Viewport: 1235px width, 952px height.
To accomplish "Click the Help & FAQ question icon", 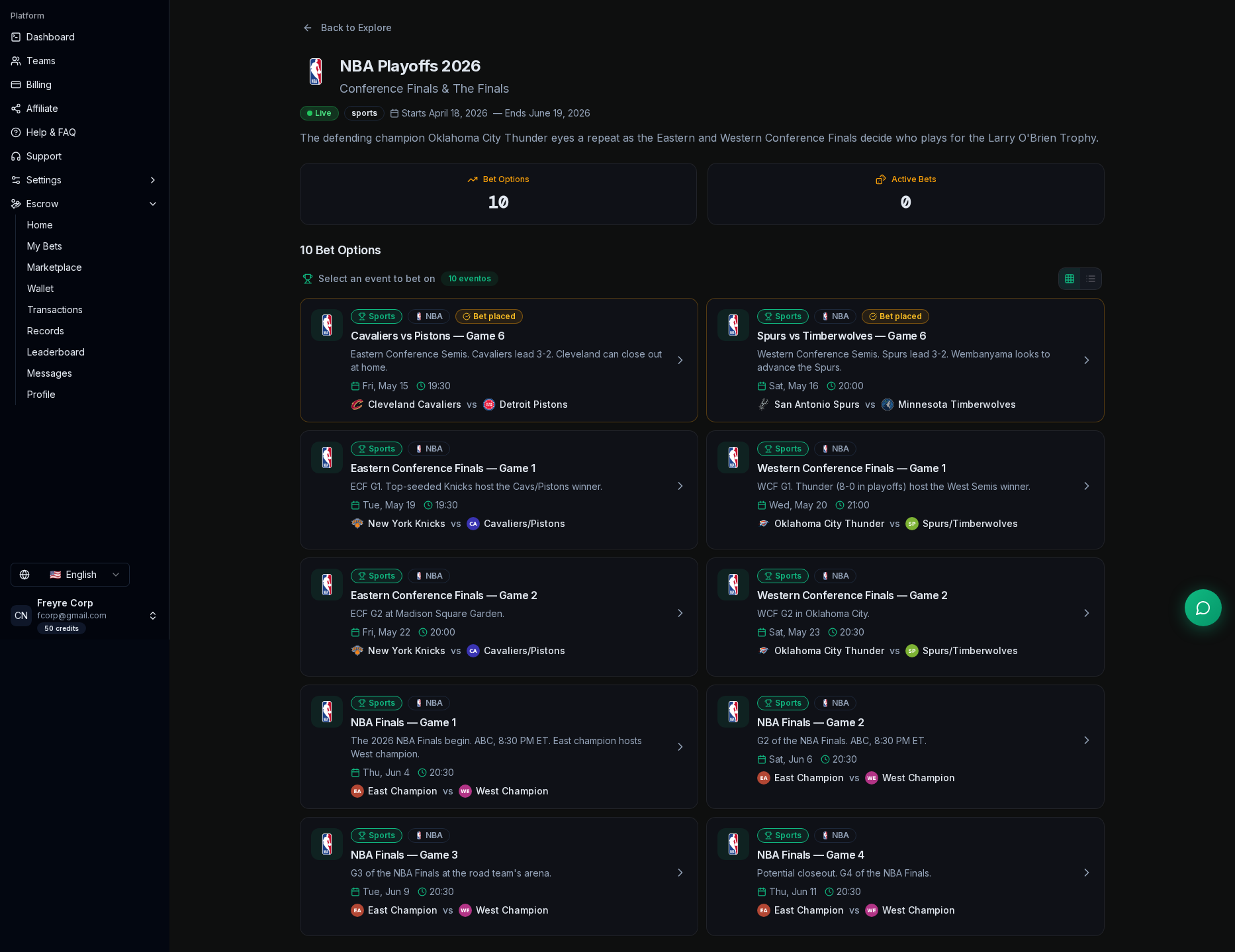I will point(16,132).
